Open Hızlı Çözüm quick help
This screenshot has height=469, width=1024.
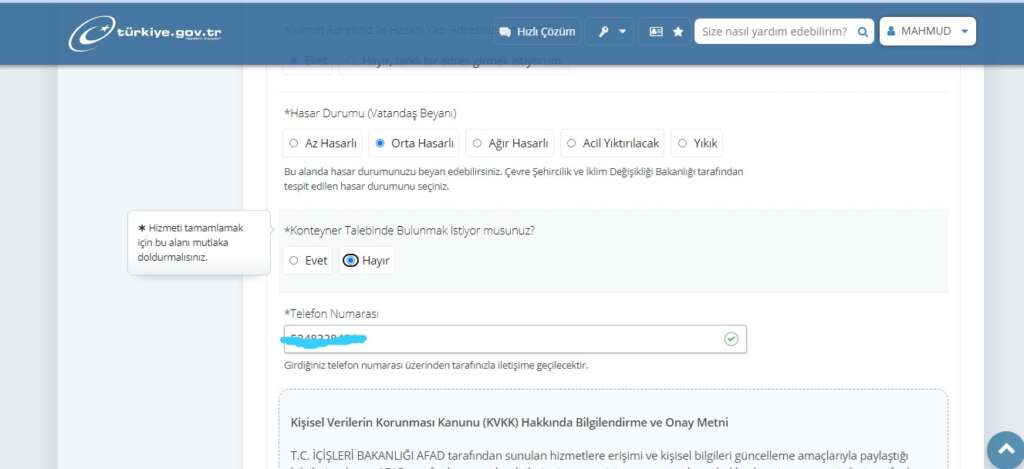tap(537, 32)
